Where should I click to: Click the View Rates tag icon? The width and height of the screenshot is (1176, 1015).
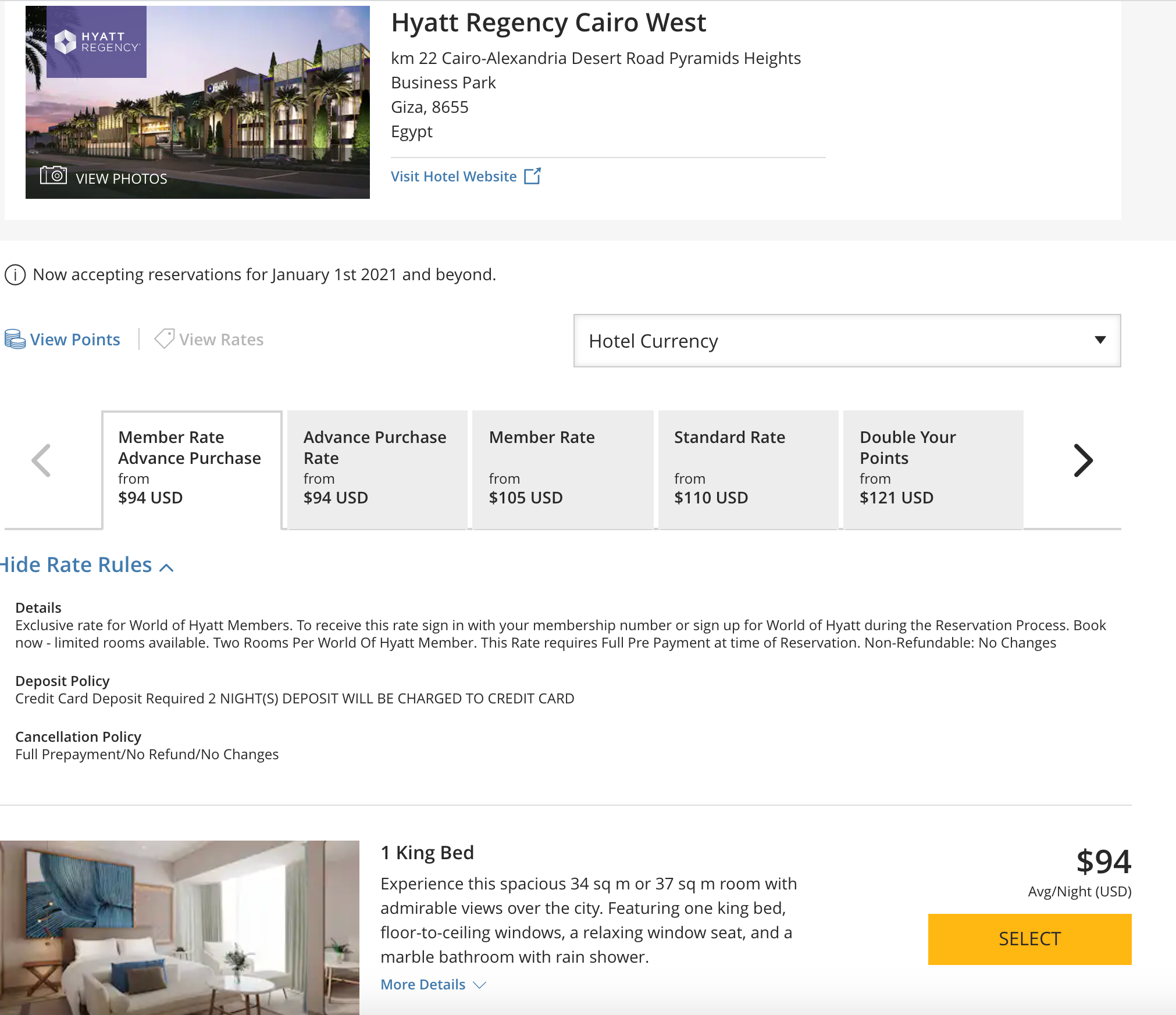164,339
